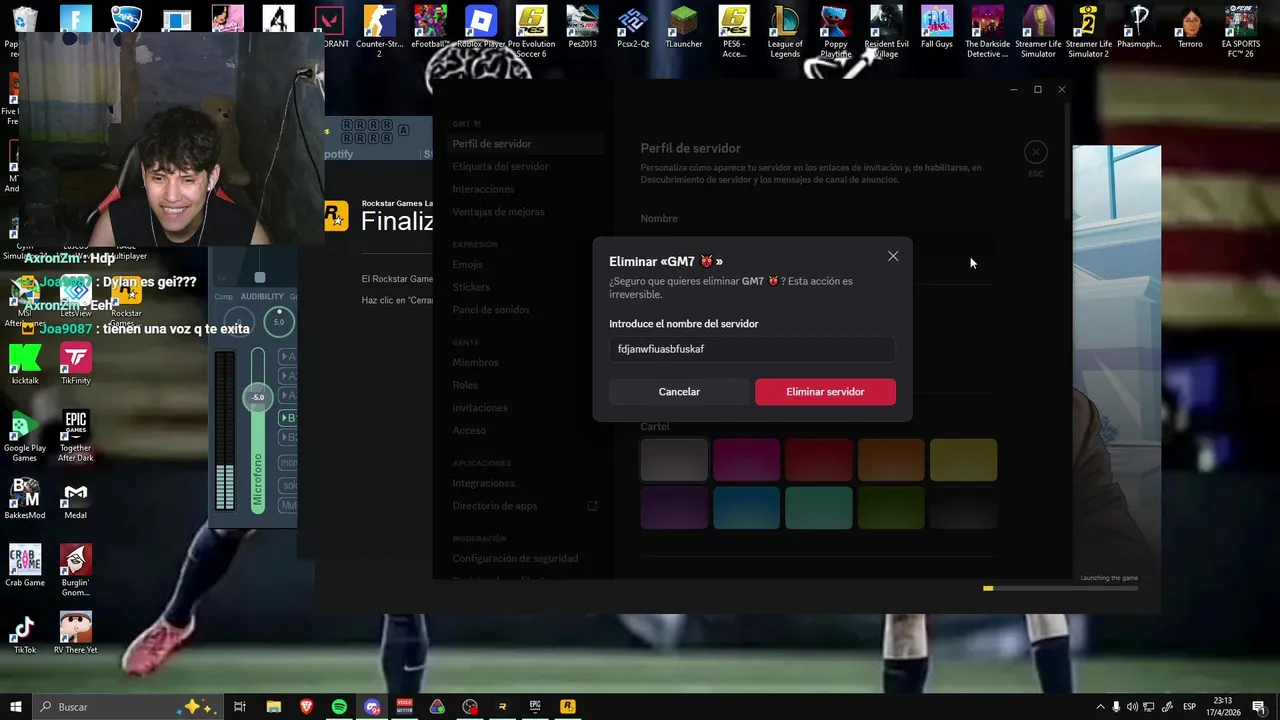
Task: Open the BakkesMod desktop icon
Action: tap(25, 499)
